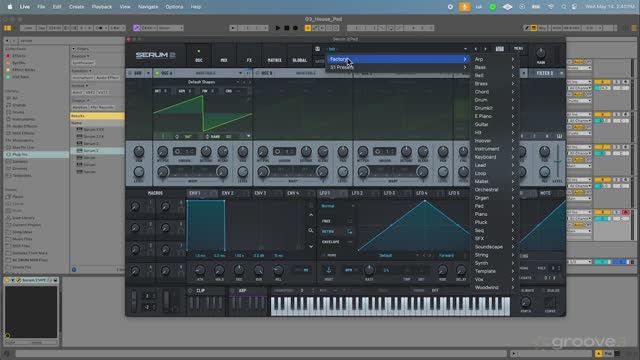
Task: Open the File menu in menu bar
Action: coord(41,7)
